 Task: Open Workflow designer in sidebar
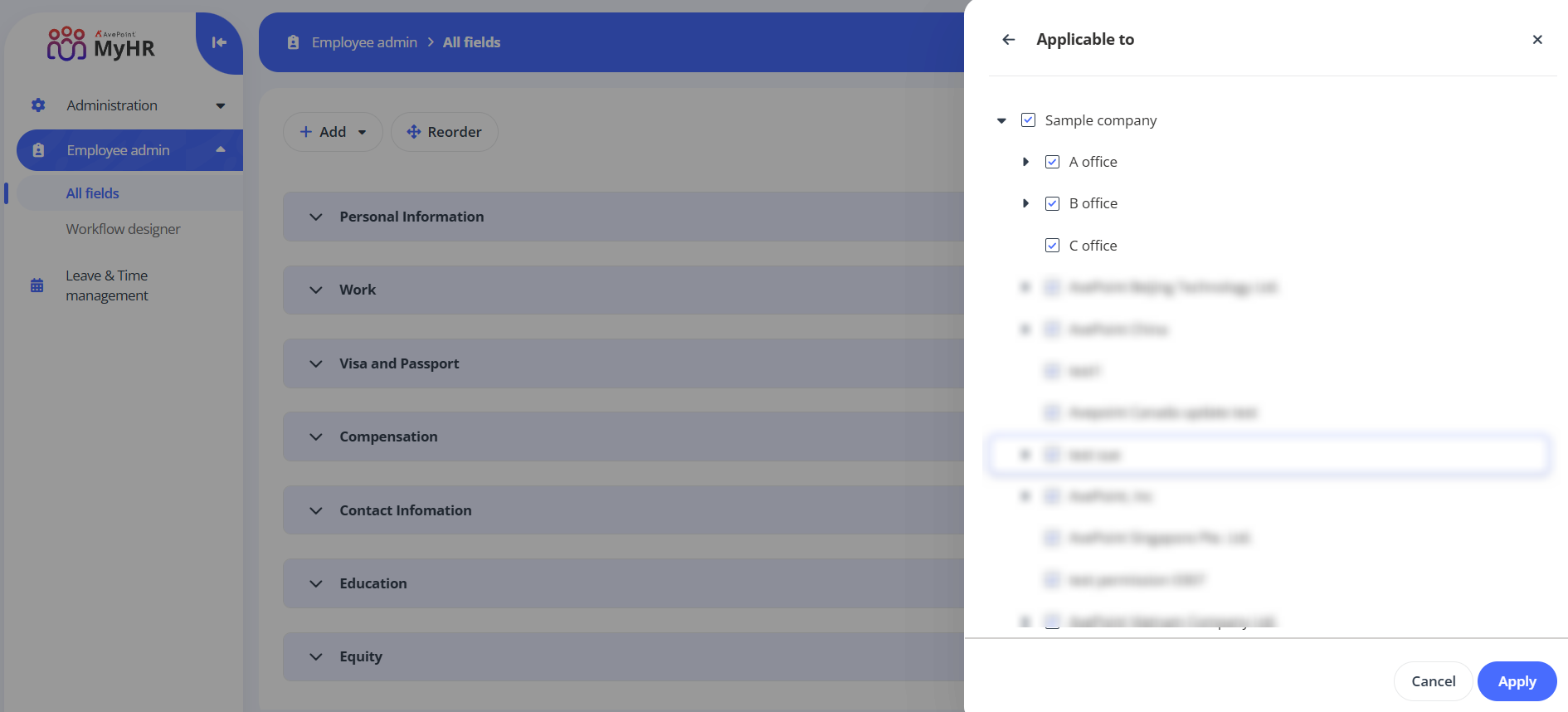click(123, 229)
